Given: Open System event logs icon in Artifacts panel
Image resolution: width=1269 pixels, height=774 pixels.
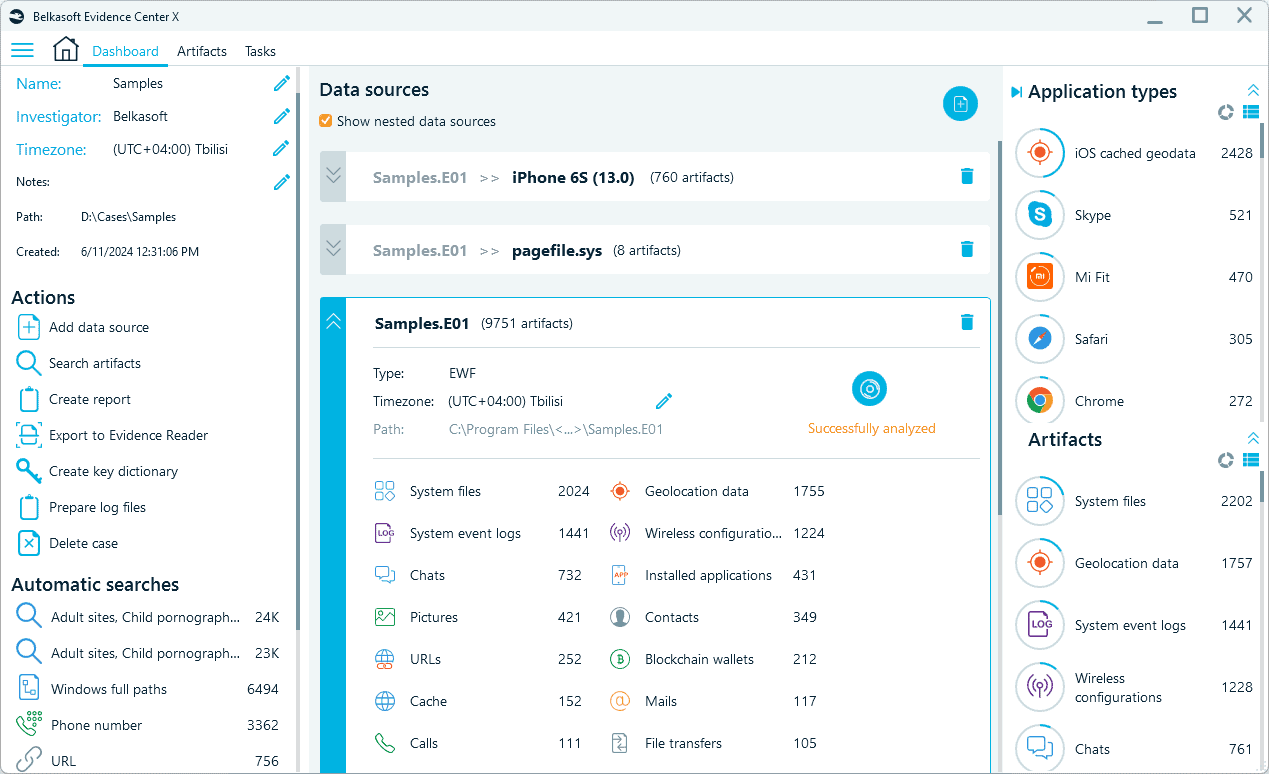Looking at the screenshot, I should point(1040,625).
